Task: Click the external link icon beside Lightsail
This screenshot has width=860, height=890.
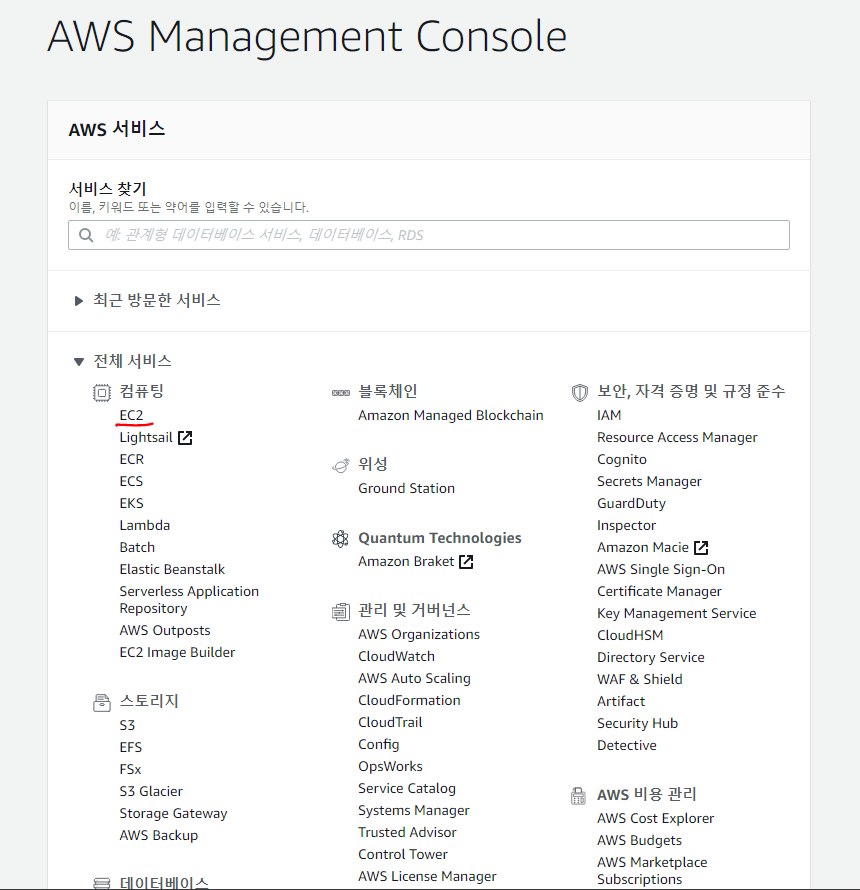Action: click(185, 438)
